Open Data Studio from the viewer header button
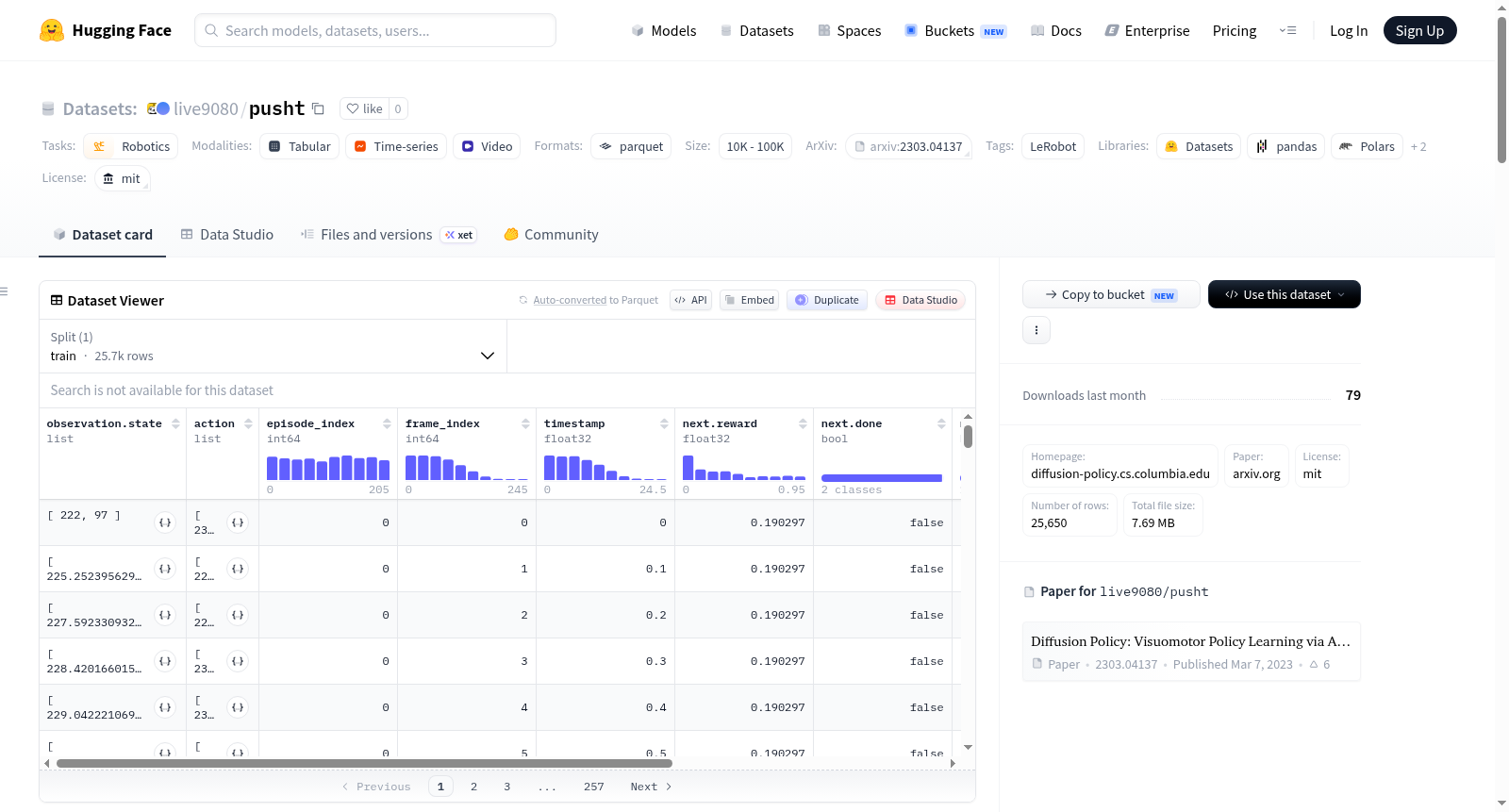Image resolution: width=1509 pixels, height=812 pixels. pos(920,300)
